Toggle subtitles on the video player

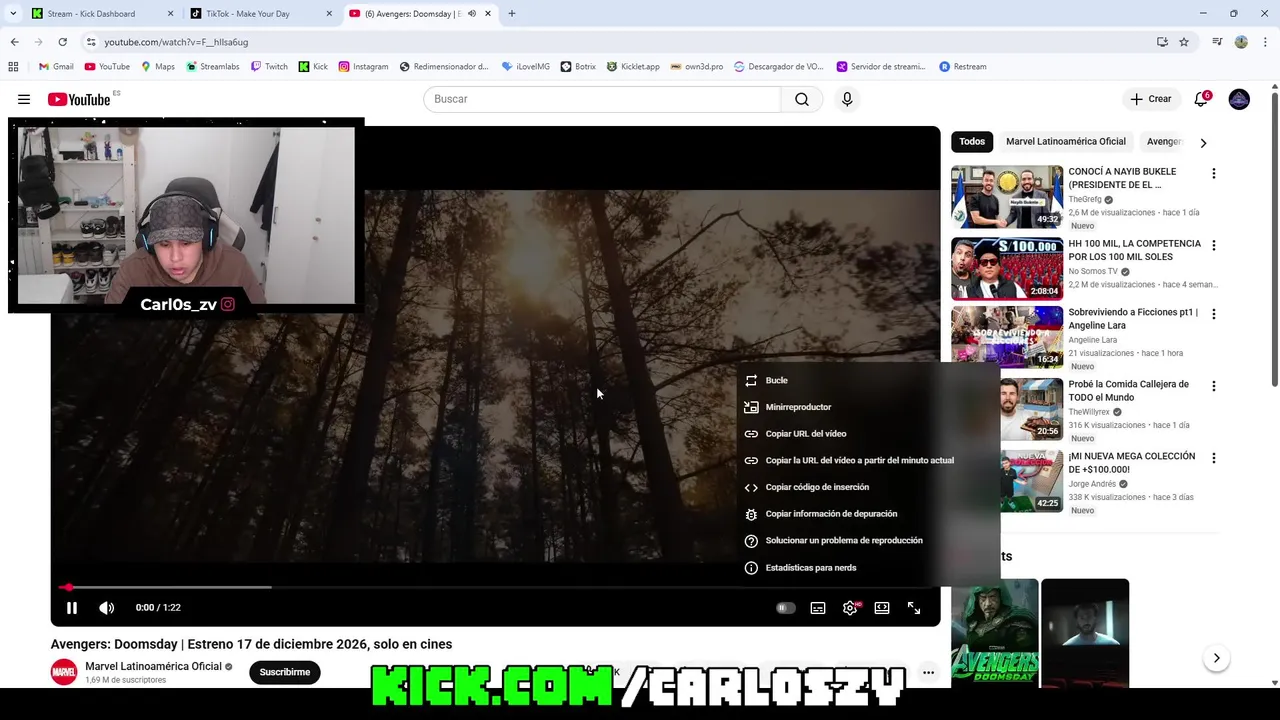click(x=818, y=608)
